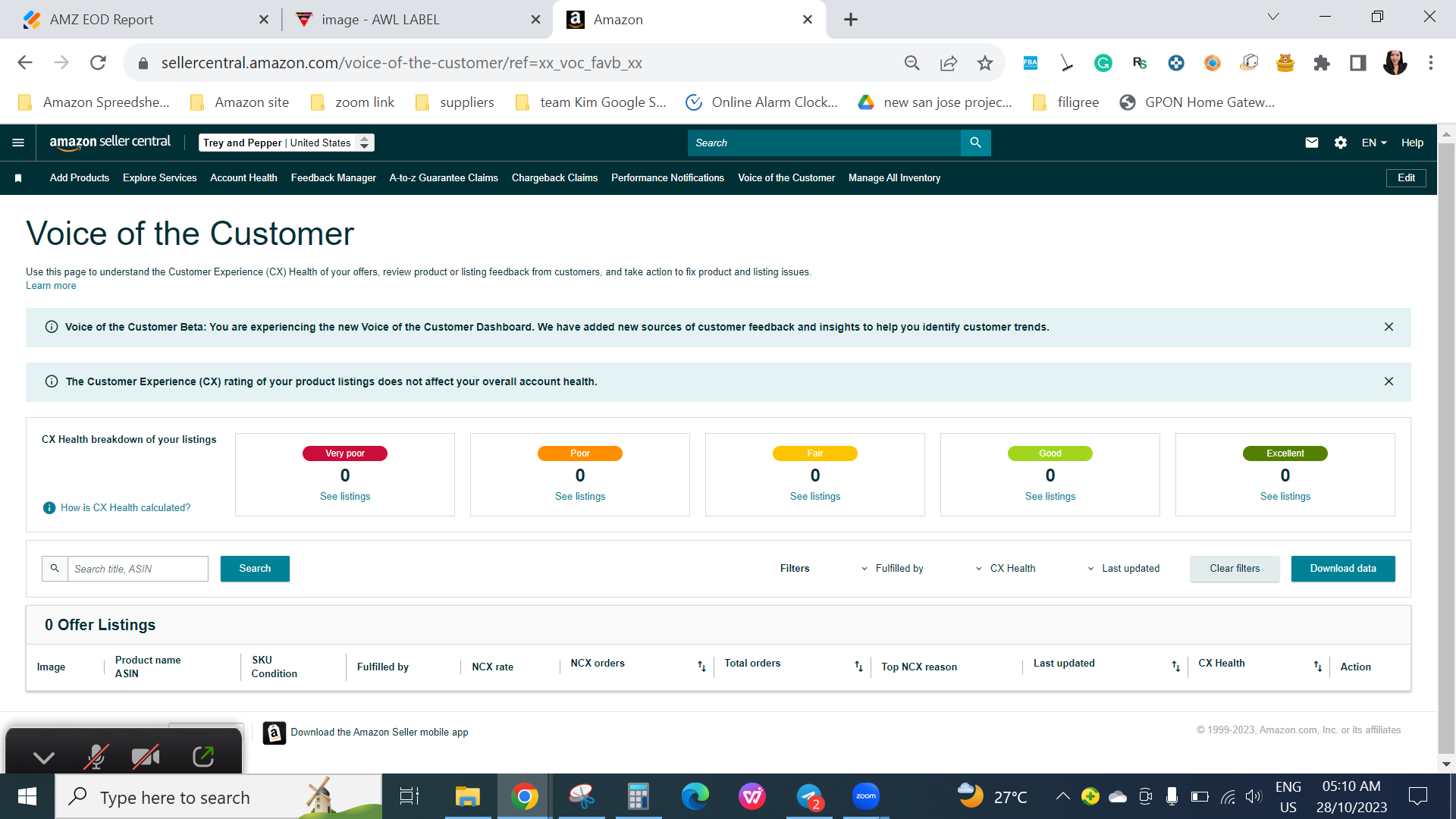The width and height of the screenshot is (1456, 819).
Task: Open A-to-z Guarantee Claims menu item
Action: (444, 178)
